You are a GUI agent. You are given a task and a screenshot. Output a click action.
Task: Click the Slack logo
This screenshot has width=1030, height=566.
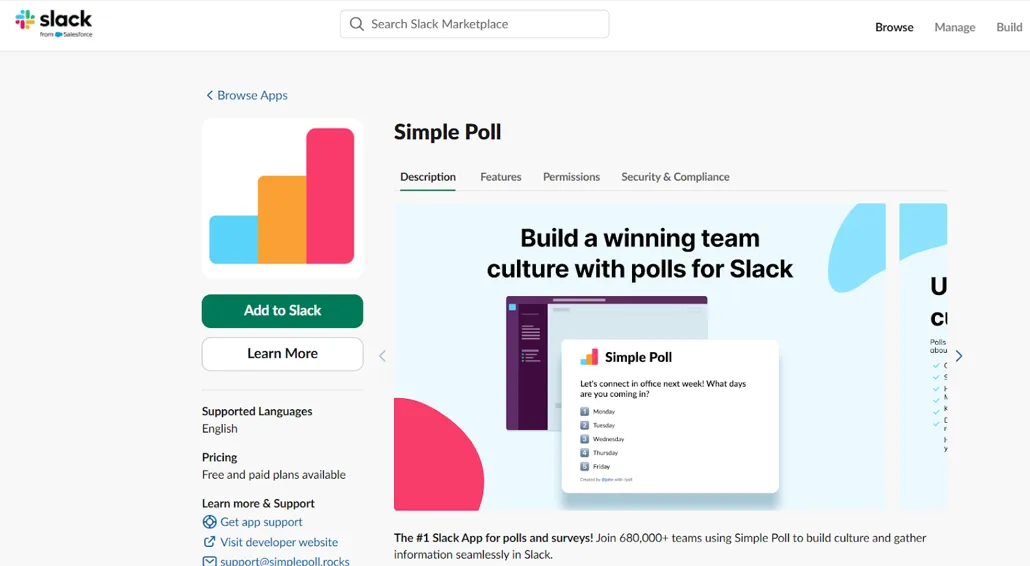coord(54,24)
